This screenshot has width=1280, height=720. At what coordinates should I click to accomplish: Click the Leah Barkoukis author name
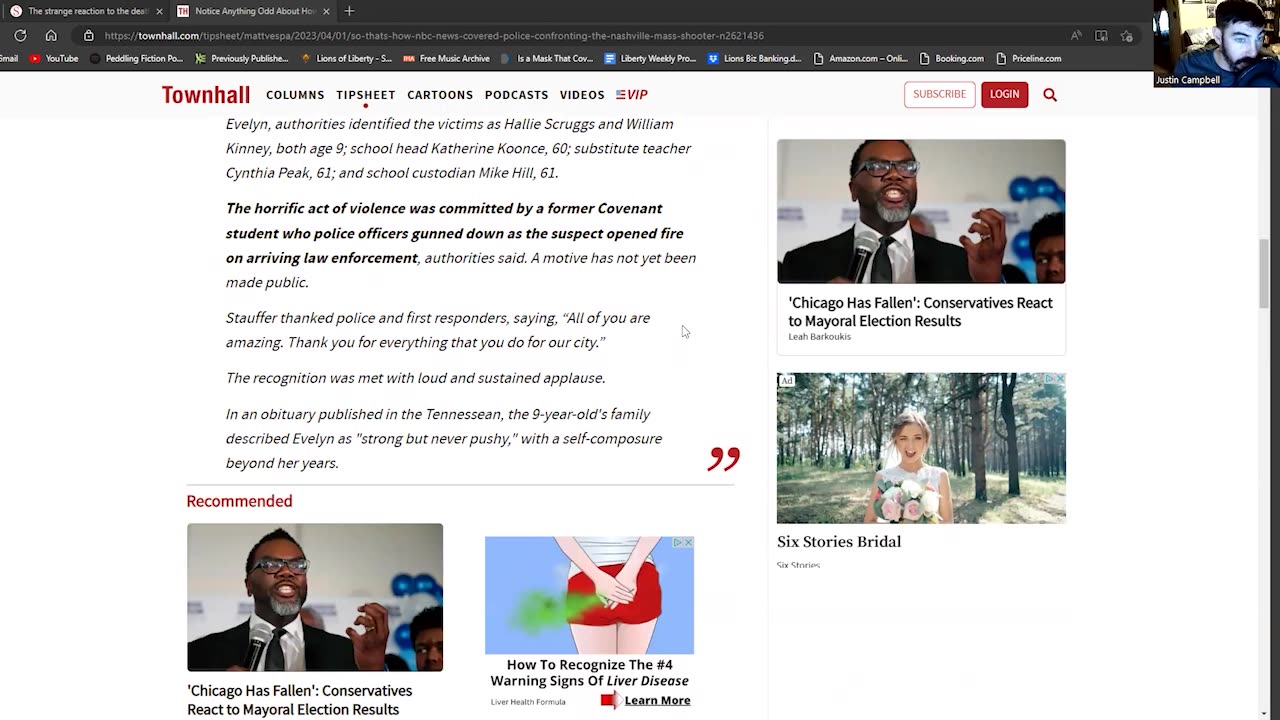[819, 337]
